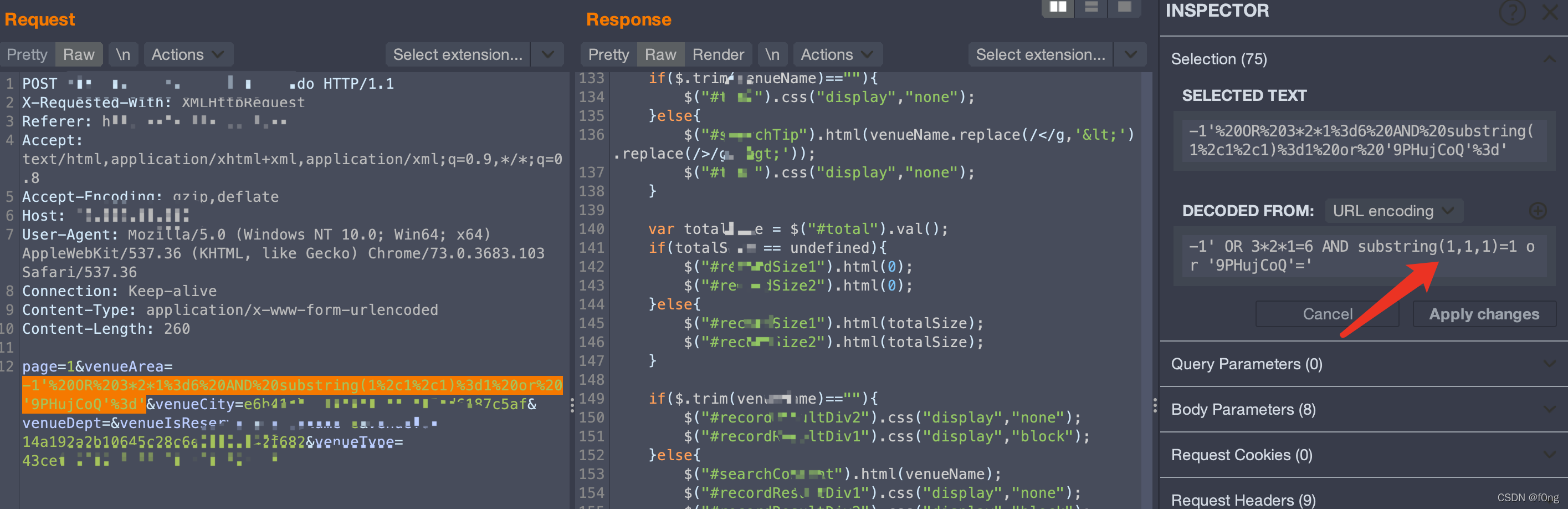
Task: Switch Request view to Raw
Action: pos(79,55)
